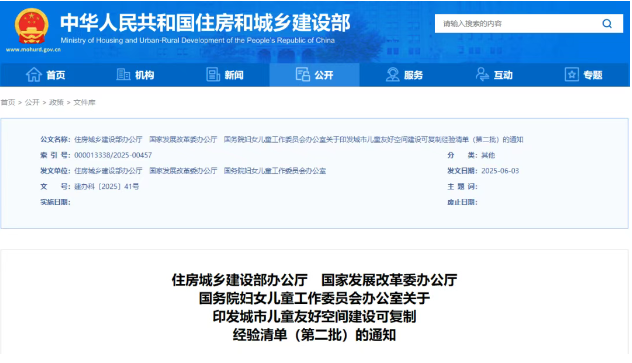
Task: Click the www.mohurd.gov.cn site link
Action: (33, 50)
